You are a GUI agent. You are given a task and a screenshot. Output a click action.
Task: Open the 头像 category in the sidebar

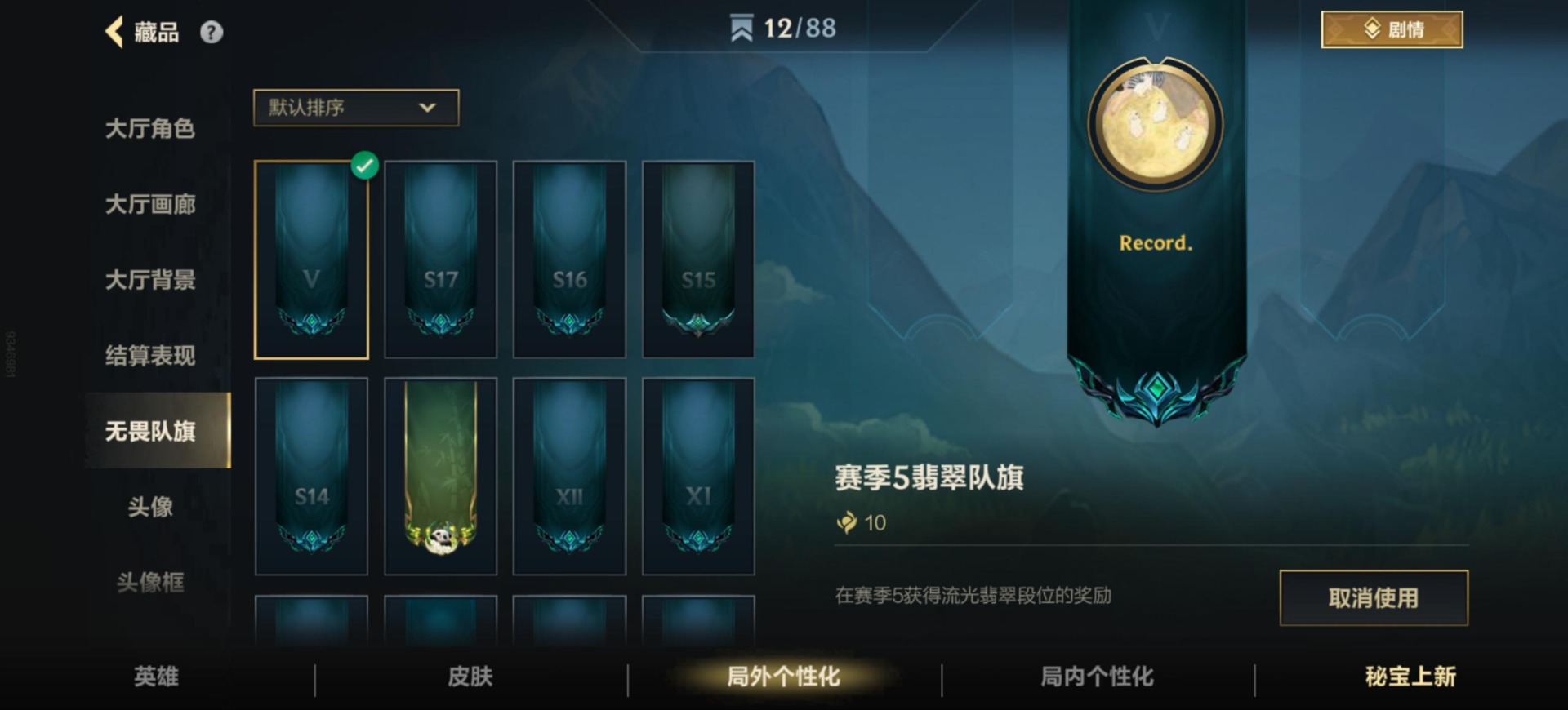(150, 507)
